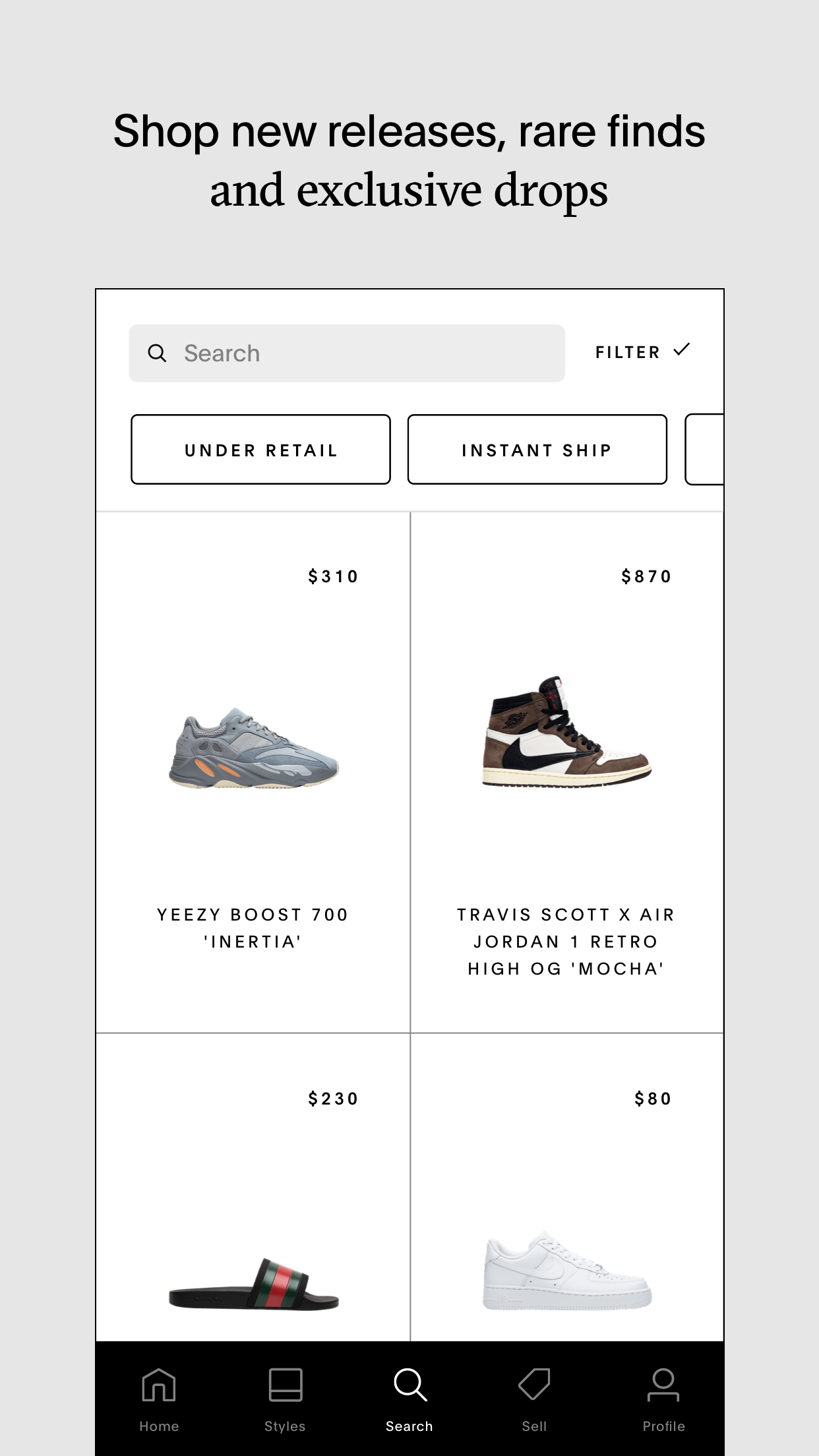This screenshot has height=1456, width=819.
Task: Toggle the UNDER RETAIL filter chip
Action: (x=260, y=450)
